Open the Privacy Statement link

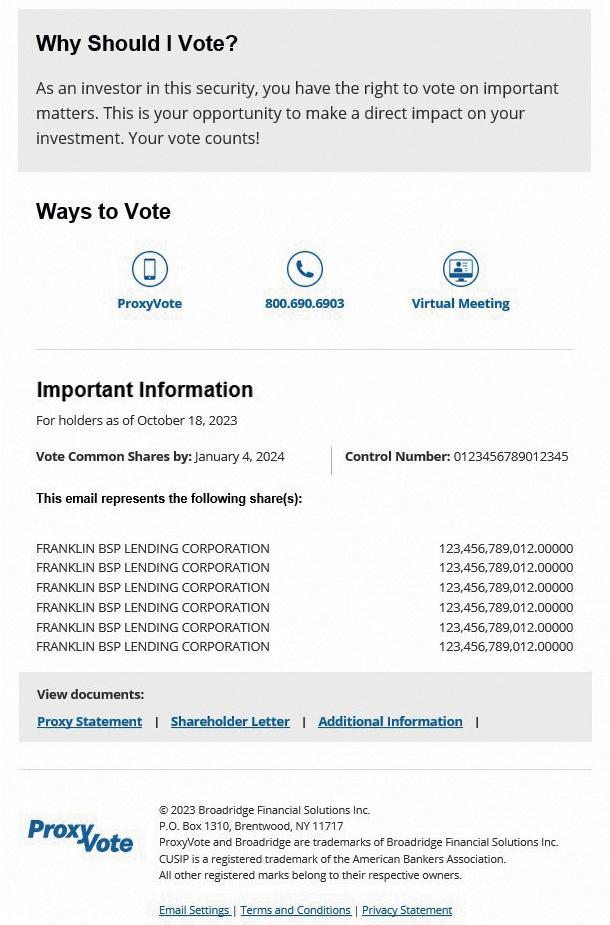(x=407, y=911)
